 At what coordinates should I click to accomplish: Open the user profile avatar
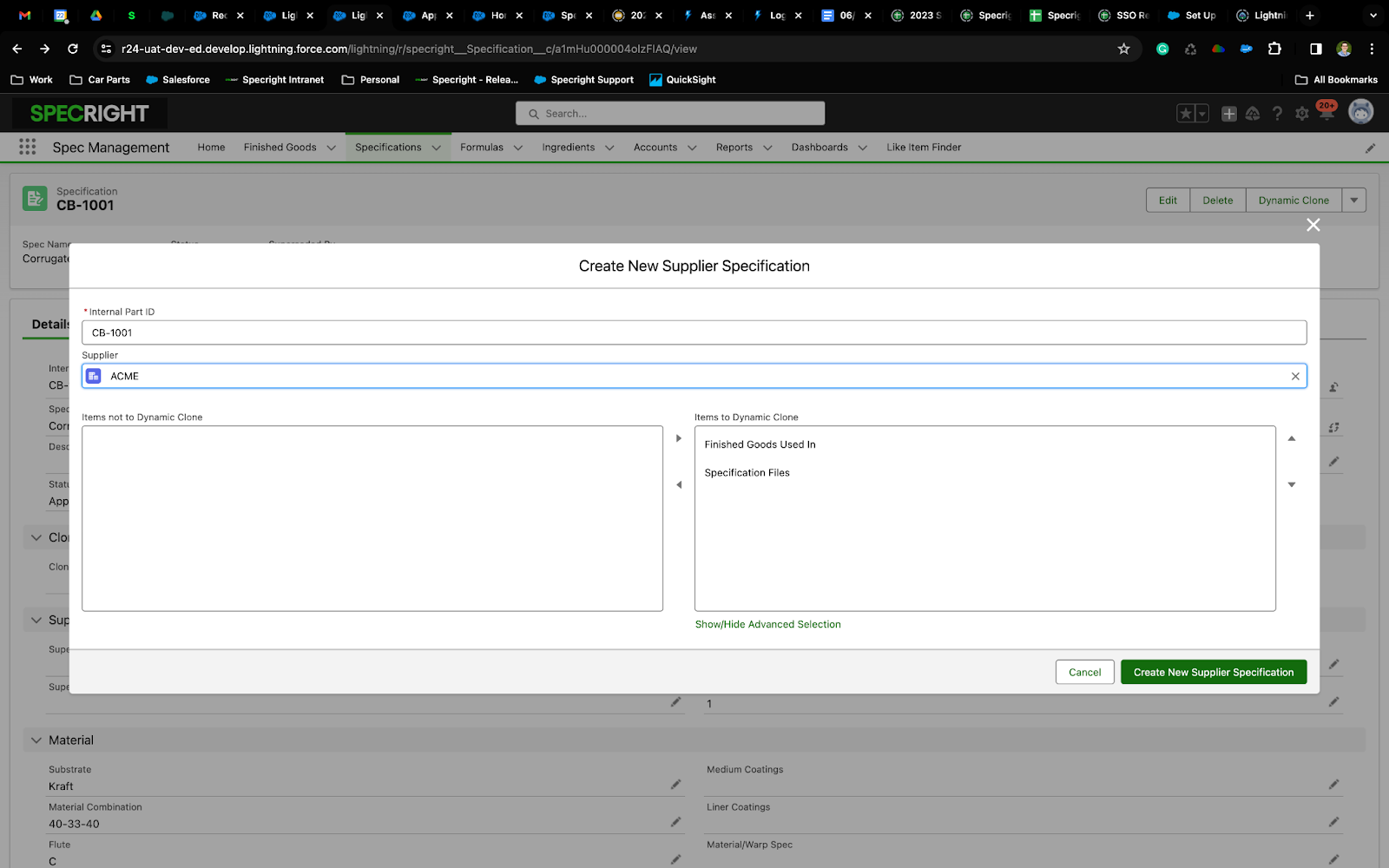[x=1360, y=112]
